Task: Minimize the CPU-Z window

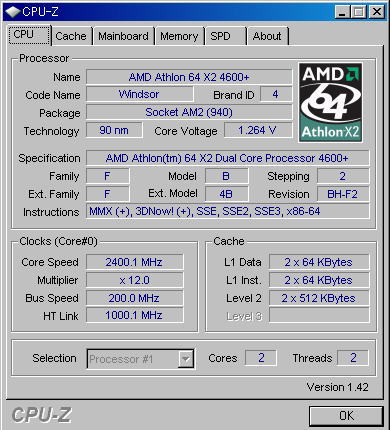Action: (x=342, y=12)
